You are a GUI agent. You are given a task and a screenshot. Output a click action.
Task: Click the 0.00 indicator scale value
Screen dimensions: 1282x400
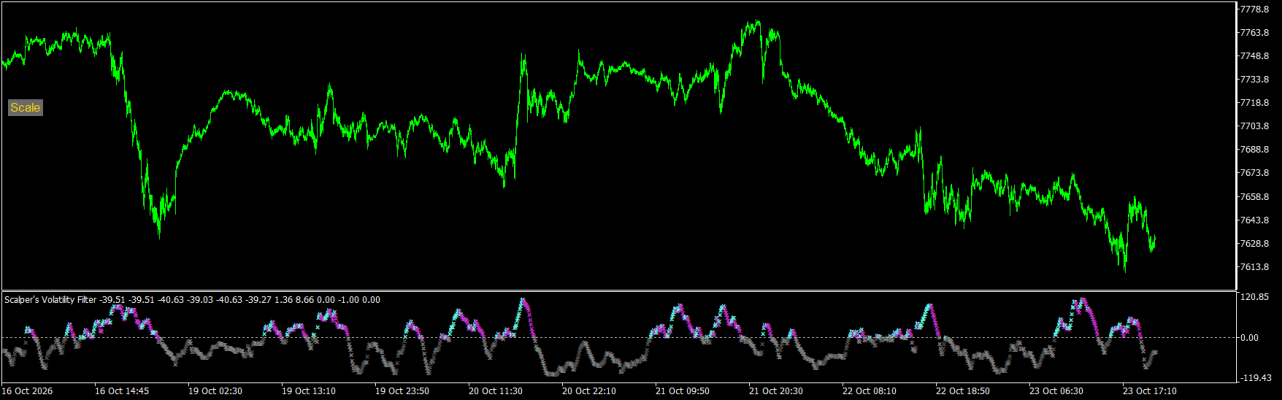click(1249, 338)
